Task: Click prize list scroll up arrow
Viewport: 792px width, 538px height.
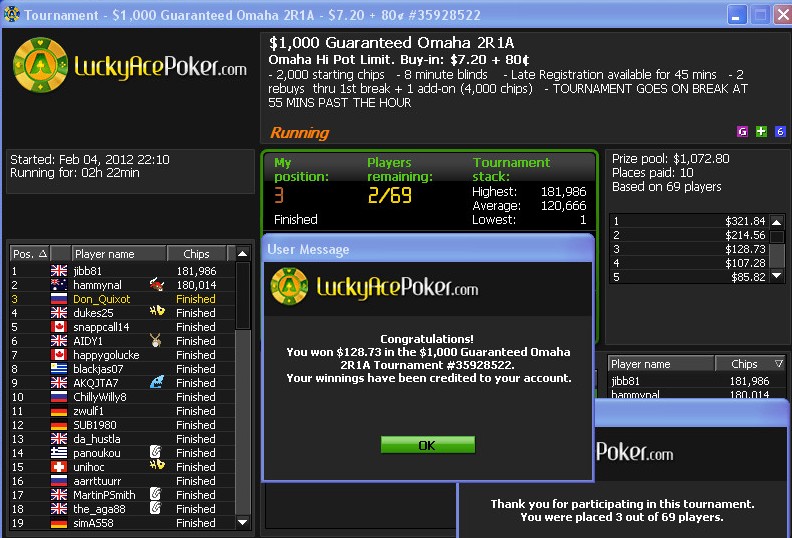Action: tap(777, 221)
